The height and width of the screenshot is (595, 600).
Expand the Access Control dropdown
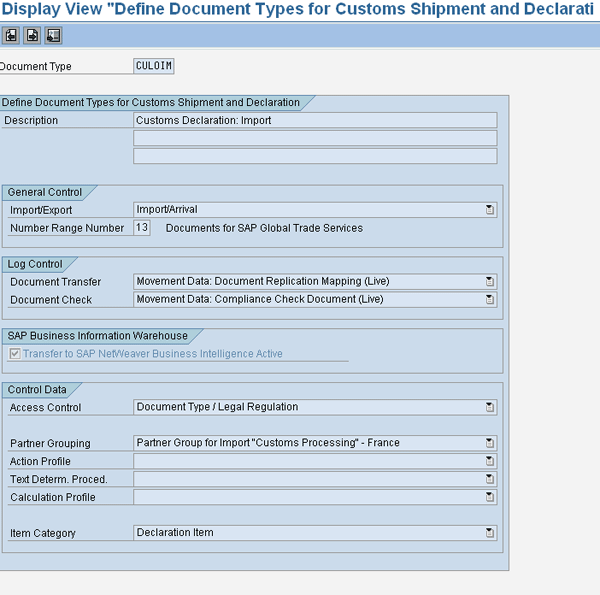[489, 407]
